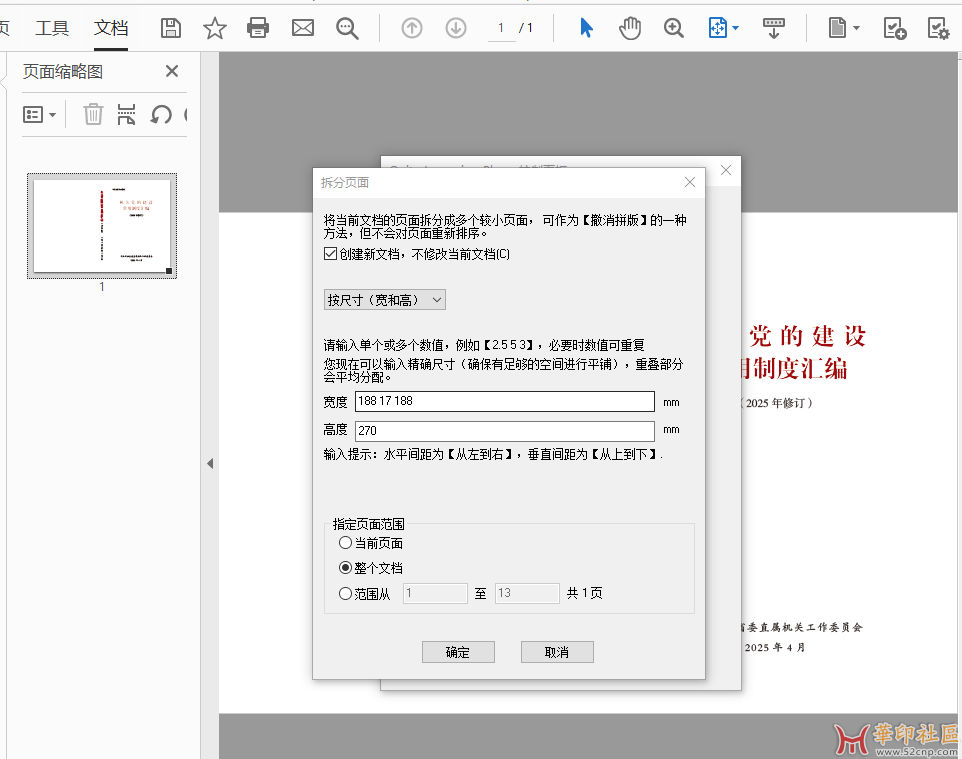Viewport: 962px width, 759px height.
Task: Select the page 1 thumbnail
Action: pos(102,227)
